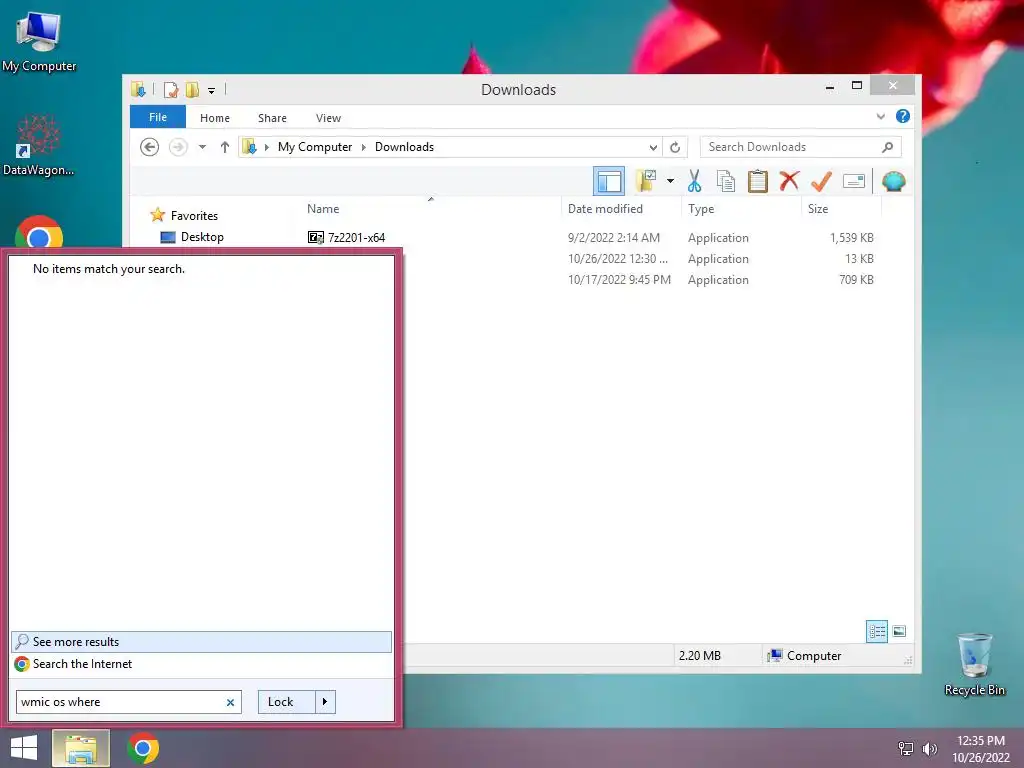Toggle the navigation pane button
Screen dimensions: 1024x768
(x=609, y=181)
